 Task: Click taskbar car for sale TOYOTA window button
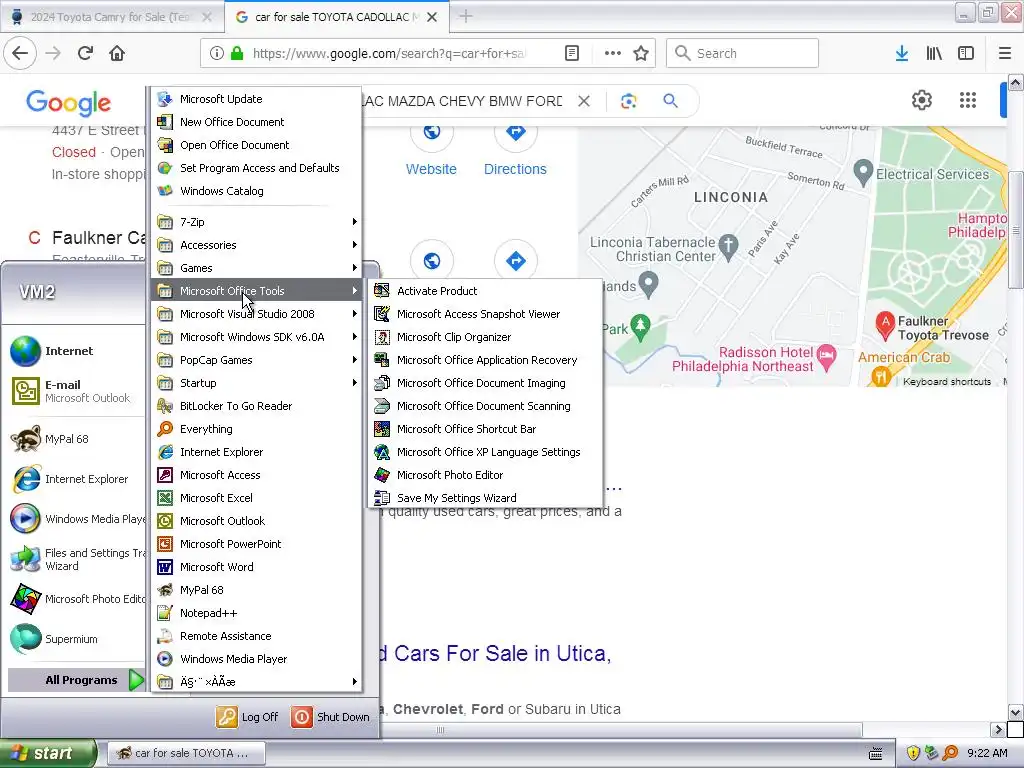click(x=186, y=753)
